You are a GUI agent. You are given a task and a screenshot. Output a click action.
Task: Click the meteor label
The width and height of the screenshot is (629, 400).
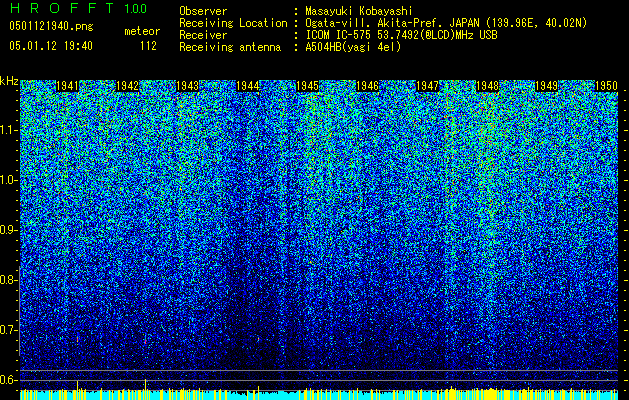(142, 31)
